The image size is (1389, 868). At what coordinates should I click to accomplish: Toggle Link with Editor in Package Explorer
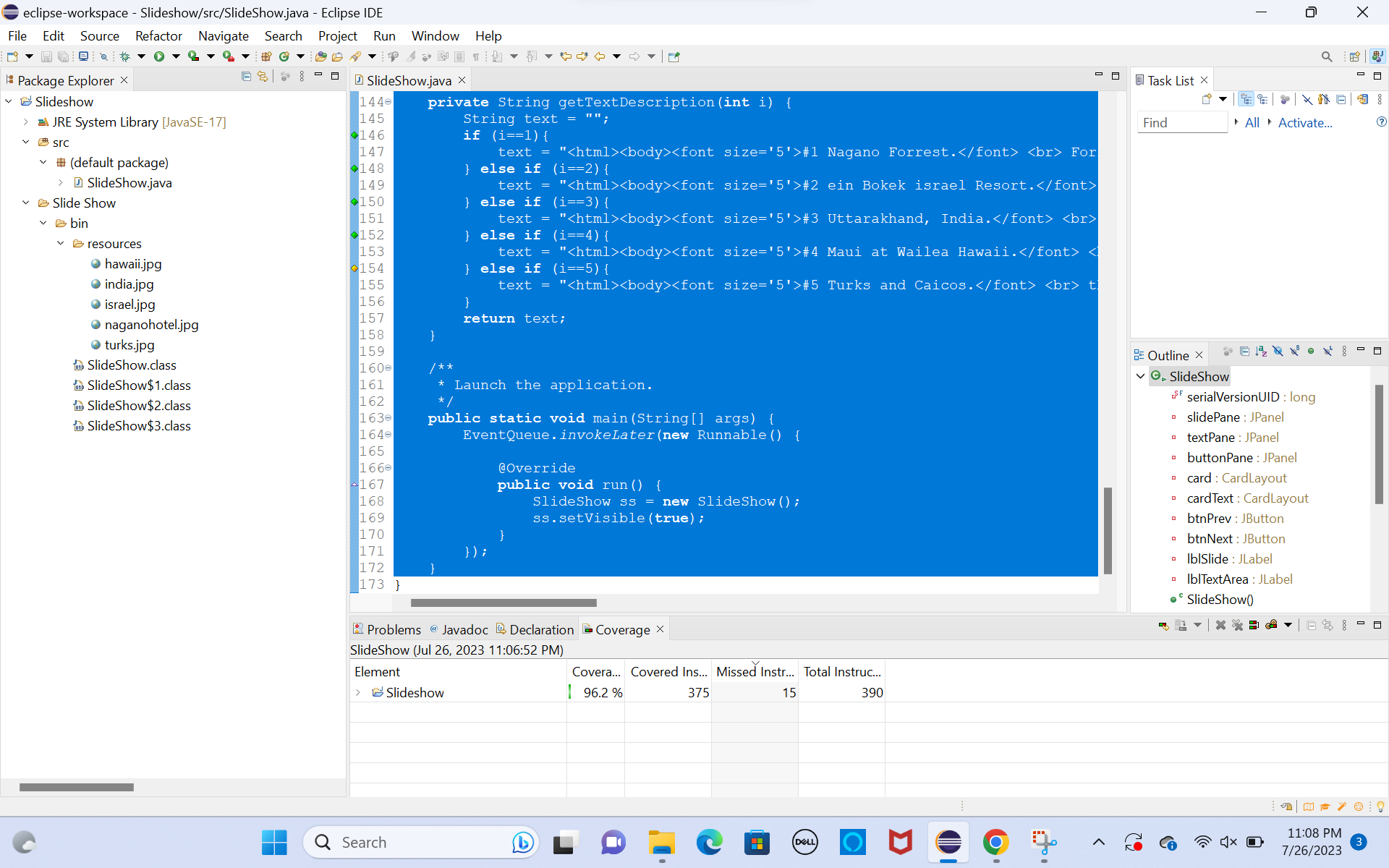263,77
